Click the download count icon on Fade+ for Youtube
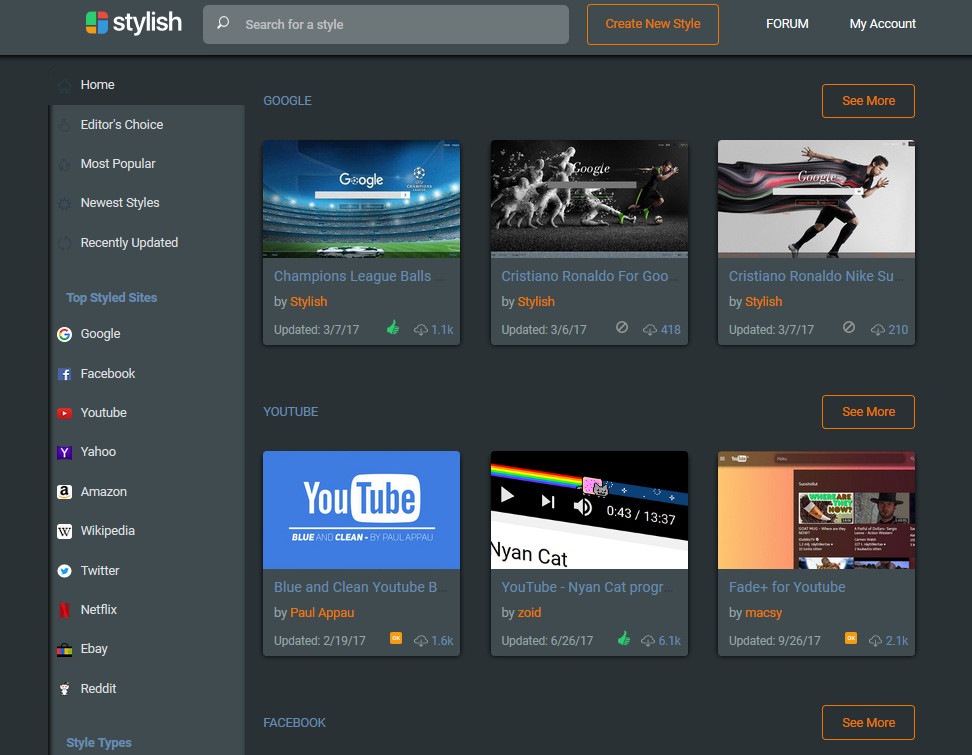972x755 pixels. pyautogui.click(x=875, y=640)
